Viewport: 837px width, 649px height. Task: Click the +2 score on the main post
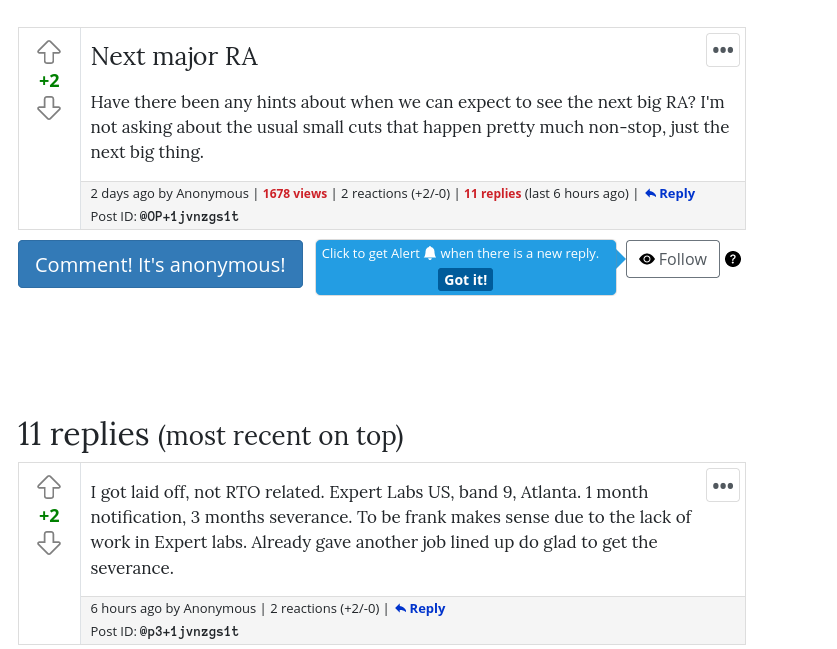(49, 81)
